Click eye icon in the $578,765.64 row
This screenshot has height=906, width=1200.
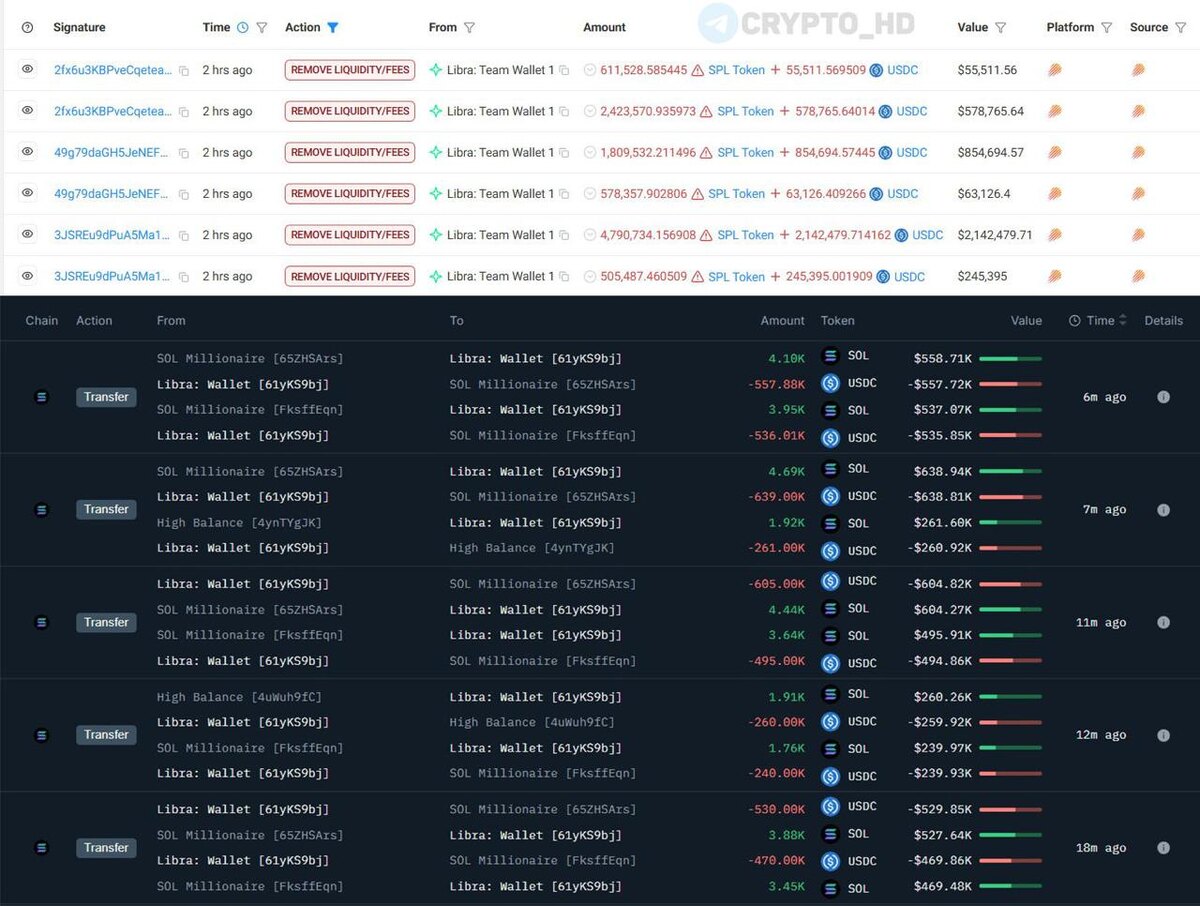[28, 111]
